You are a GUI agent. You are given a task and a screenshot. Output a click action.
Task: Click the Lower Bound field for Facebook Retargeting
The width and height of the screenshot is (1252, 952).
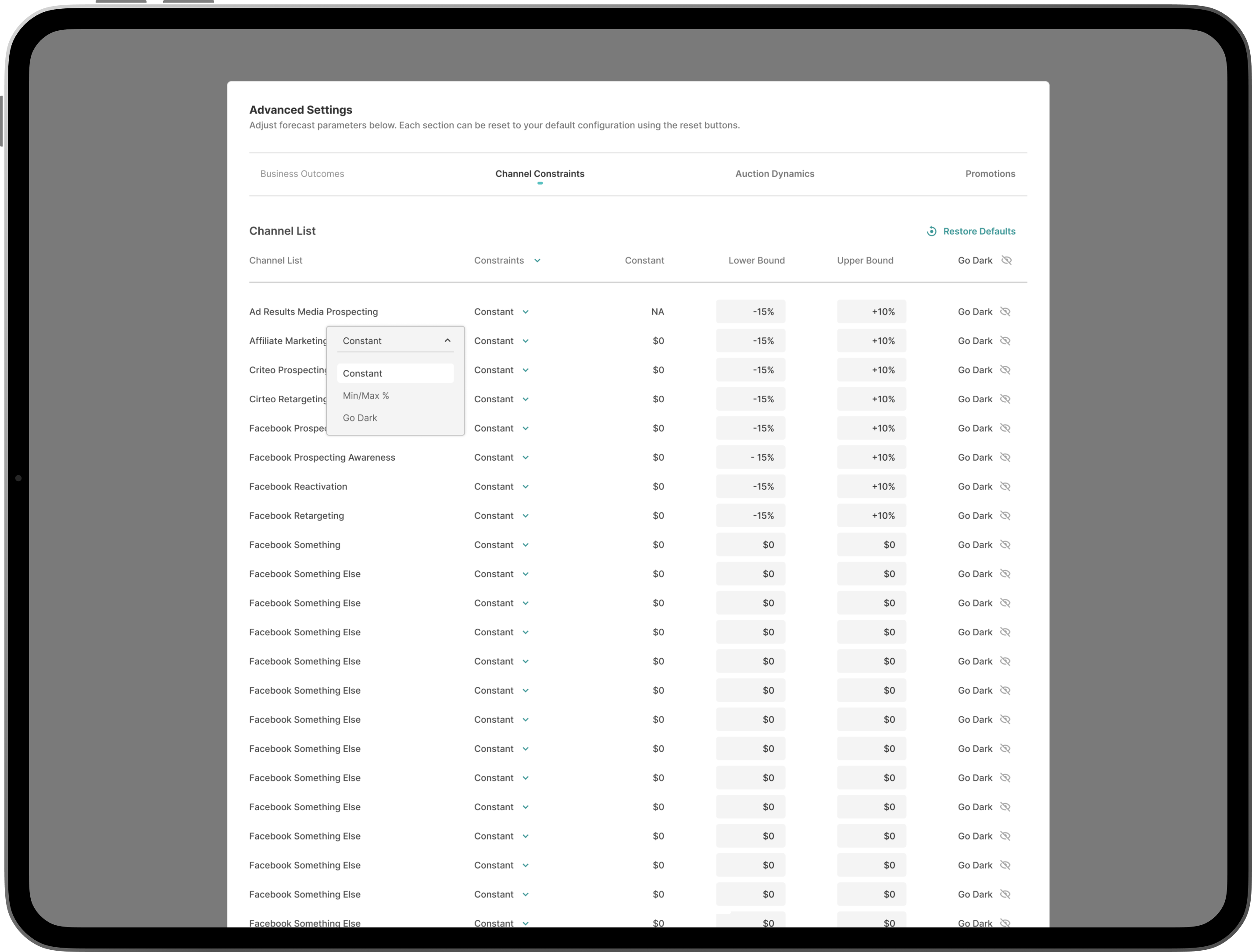point(750,515)
